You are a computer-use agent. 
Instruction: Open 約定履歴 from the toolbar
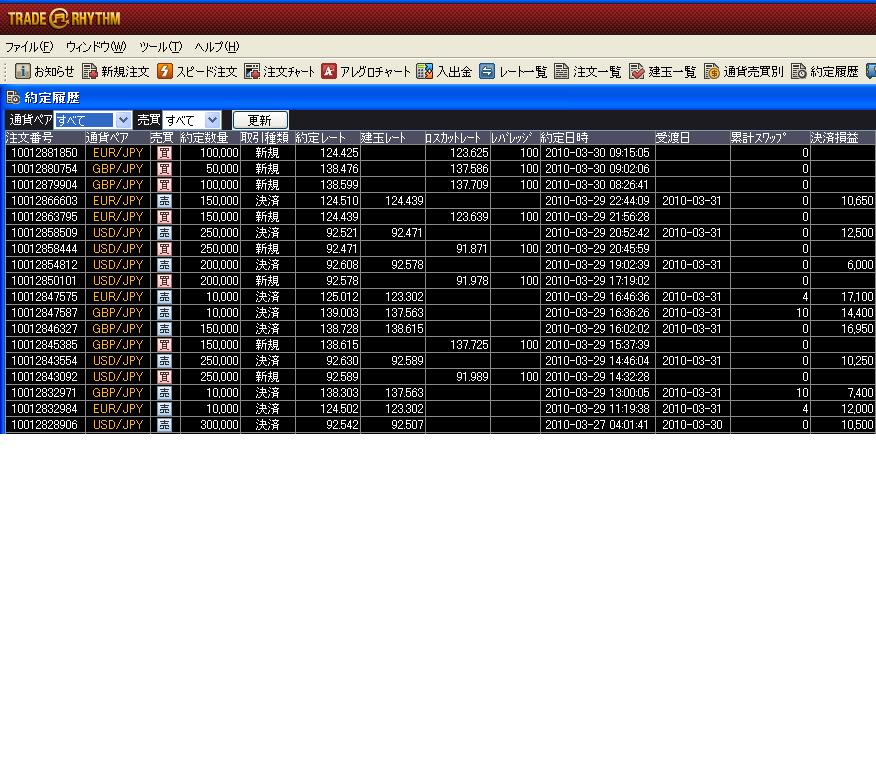825,72
